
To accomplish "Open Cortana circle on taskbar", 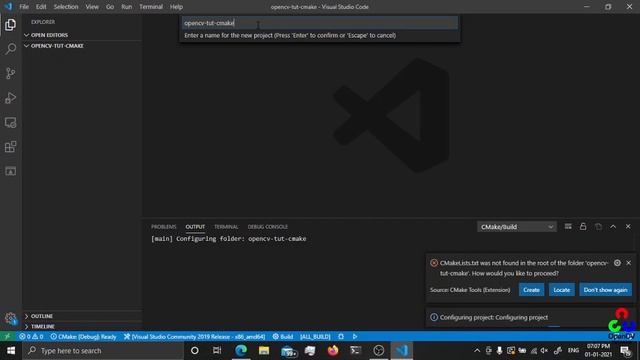I will pyautogui.click(x=195, y=351).
